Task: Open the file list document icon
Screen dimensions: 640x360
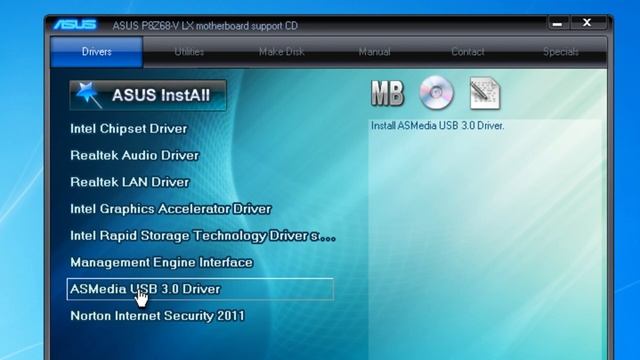Action: [x=485, y=93]
